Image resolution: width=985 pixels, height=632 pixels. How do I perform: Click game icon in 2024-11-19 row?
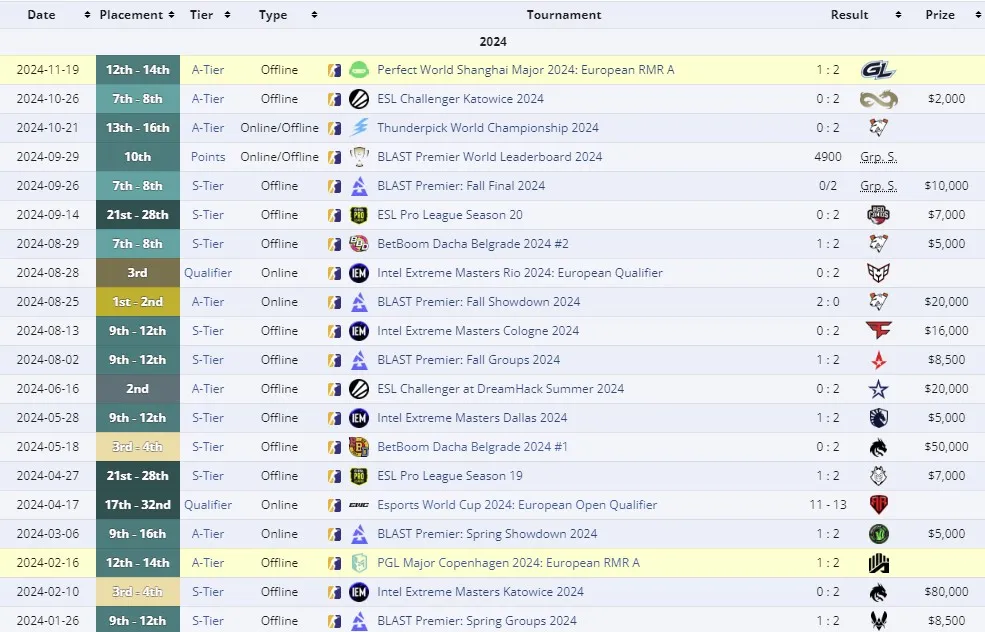click(x=334, y=70)
